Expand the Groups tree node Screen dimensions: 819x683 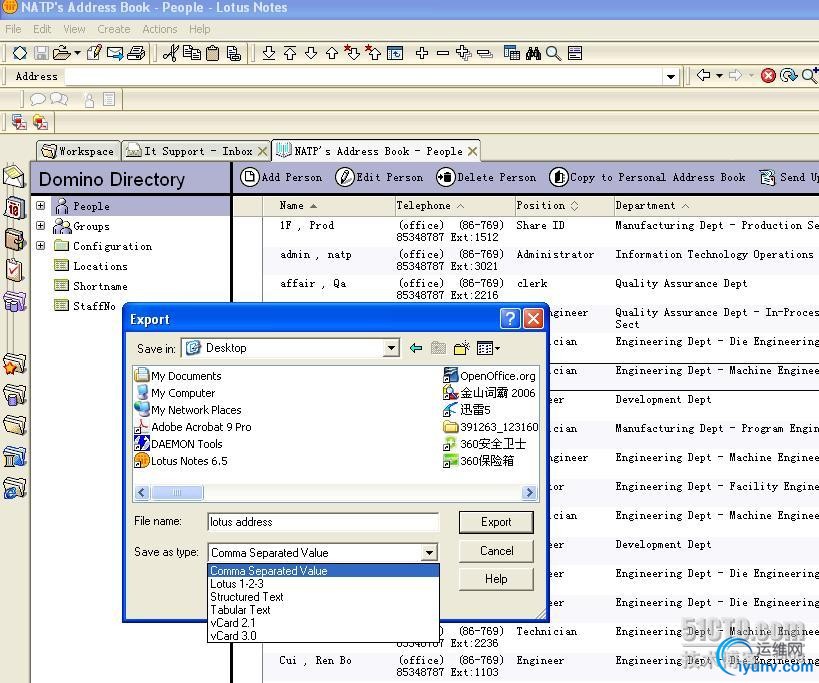(41, 226)
